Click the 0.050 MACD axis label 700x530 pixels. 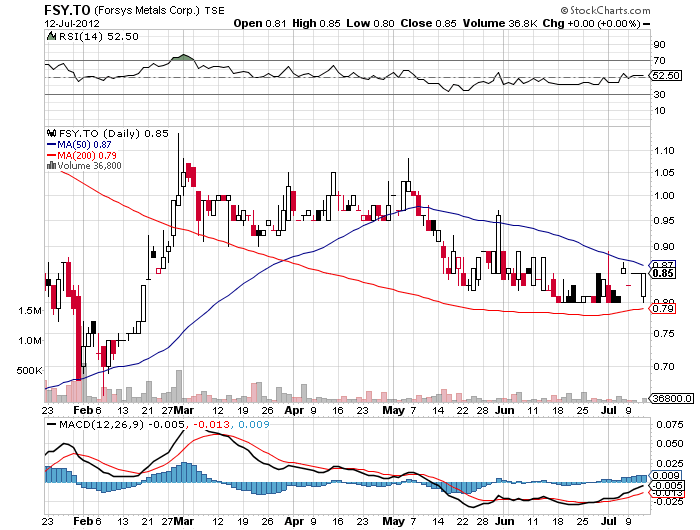[x=670, y=444]
